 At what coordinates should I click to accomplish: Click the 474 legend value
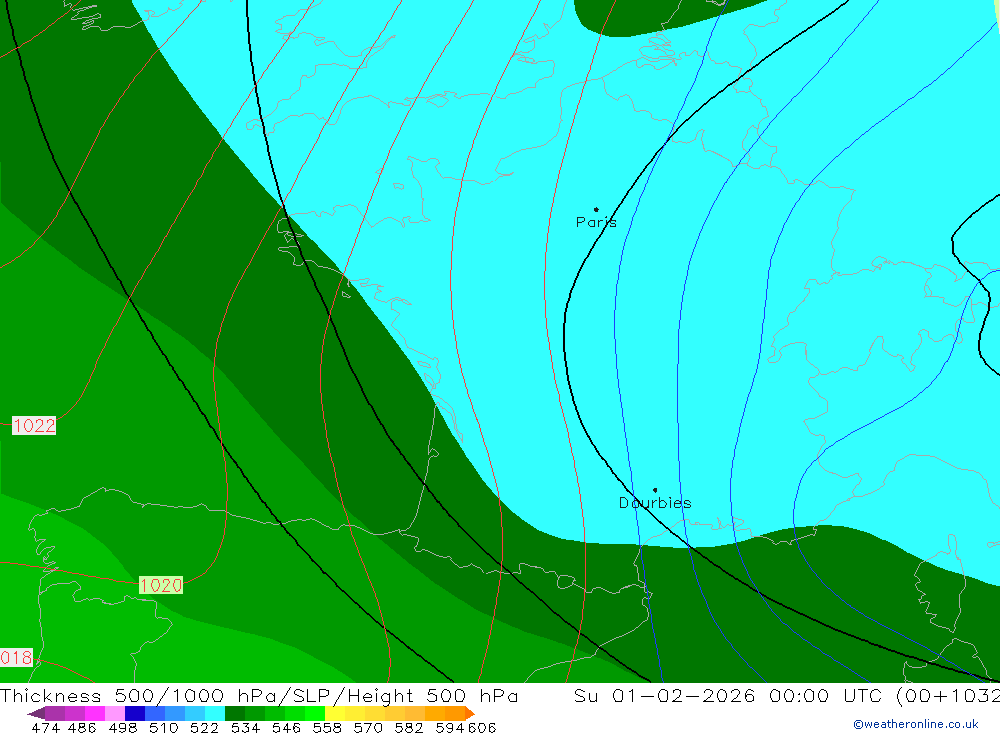click(x=46, y=727)
